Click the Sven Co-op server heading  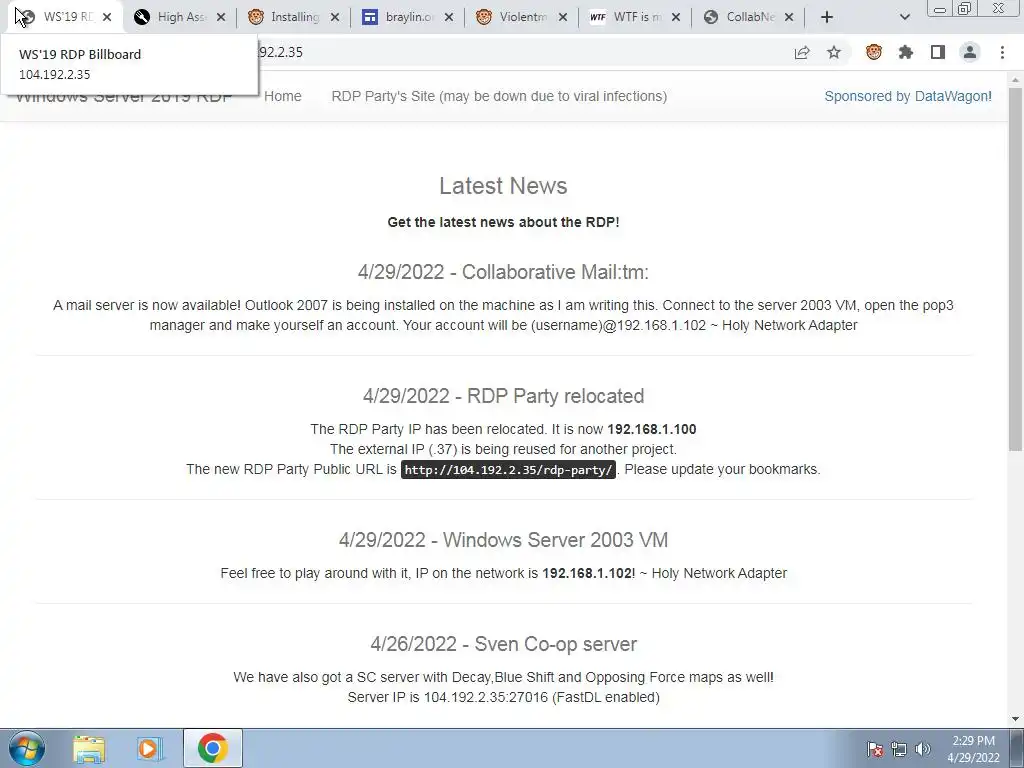click(x=503, y=644)
